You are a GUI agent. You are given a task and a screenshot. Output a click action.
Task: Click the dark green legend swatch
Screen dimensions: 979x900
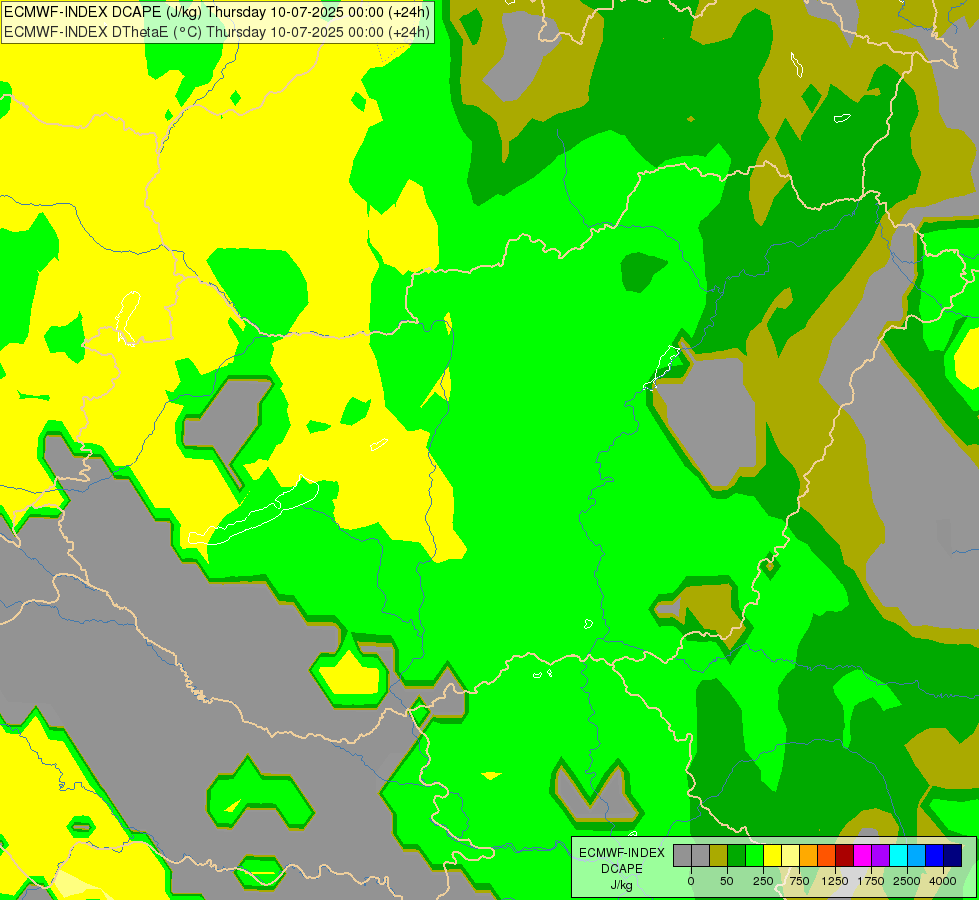(x=737, y=856)
